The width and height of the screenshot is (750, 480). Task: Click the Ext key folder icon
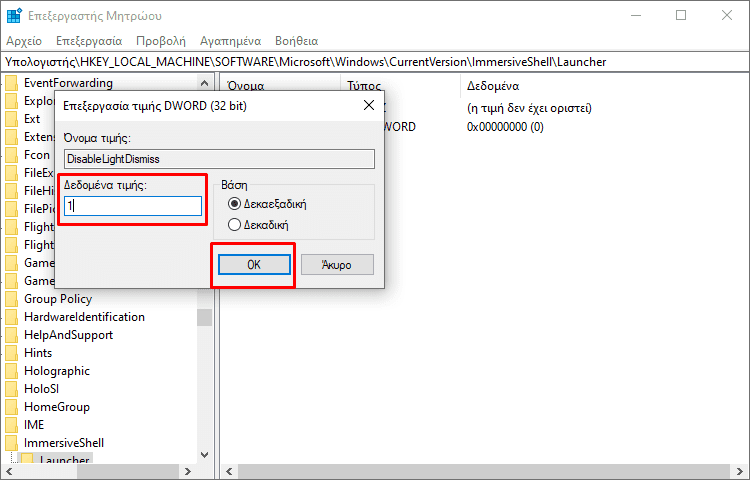coord(11,119)
